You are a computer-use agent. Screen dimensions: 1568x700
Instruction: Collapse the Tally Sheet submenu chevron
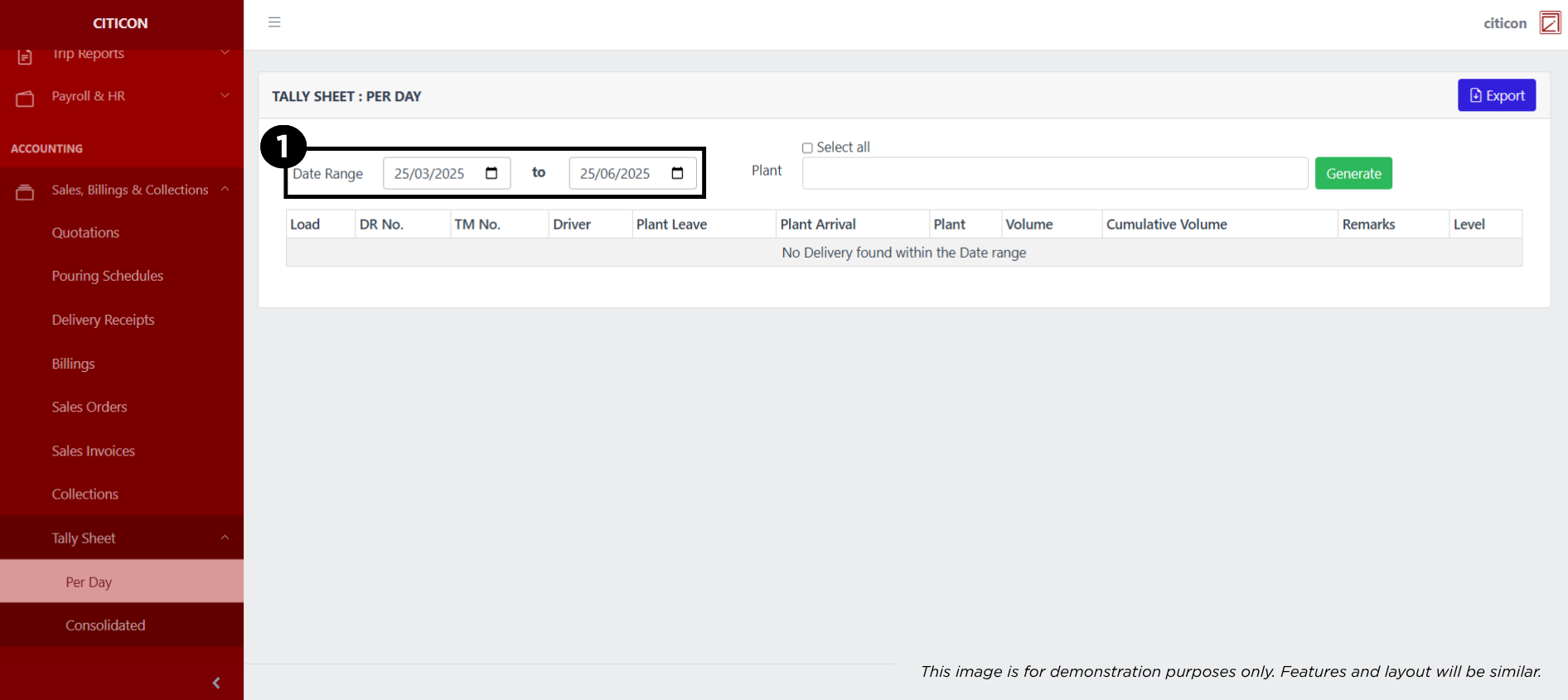tap(225, 538)
